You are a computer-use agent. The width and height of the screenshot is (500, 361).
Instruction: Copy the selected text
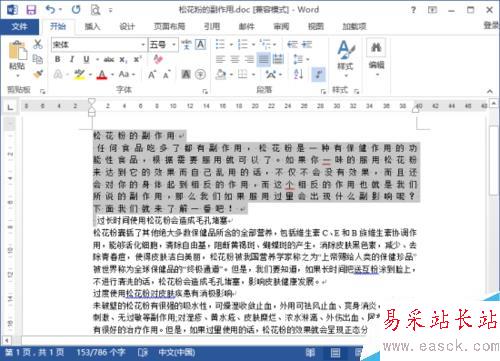[x=38, y=59]
